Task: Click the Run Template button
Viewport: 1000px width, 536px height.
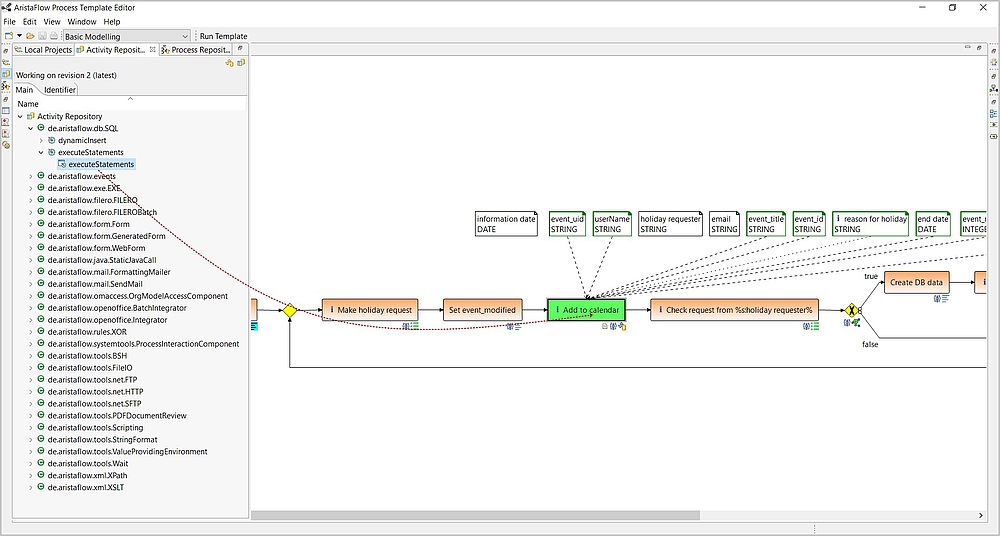Action: (x=223, y=36)
